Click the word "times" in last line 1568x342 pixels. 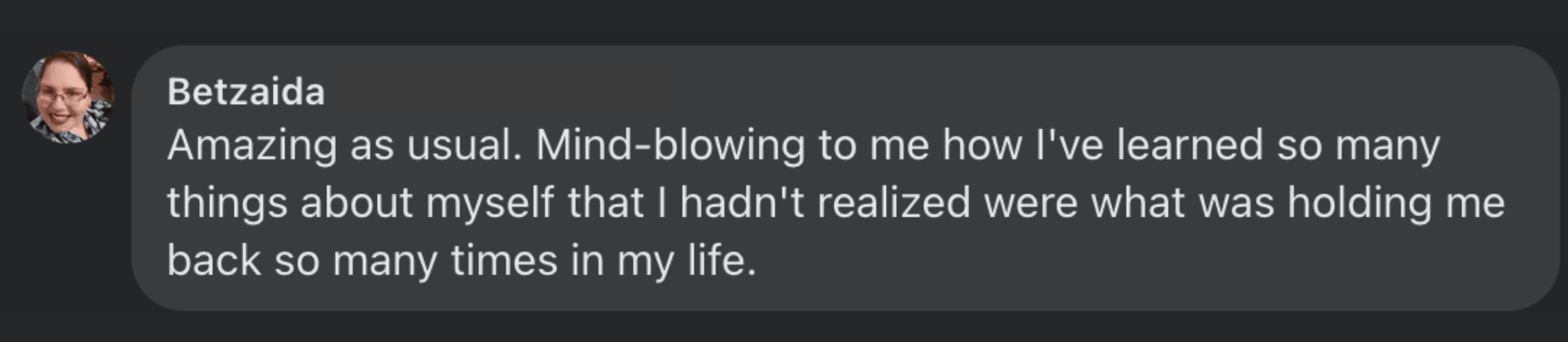point(504,260)
